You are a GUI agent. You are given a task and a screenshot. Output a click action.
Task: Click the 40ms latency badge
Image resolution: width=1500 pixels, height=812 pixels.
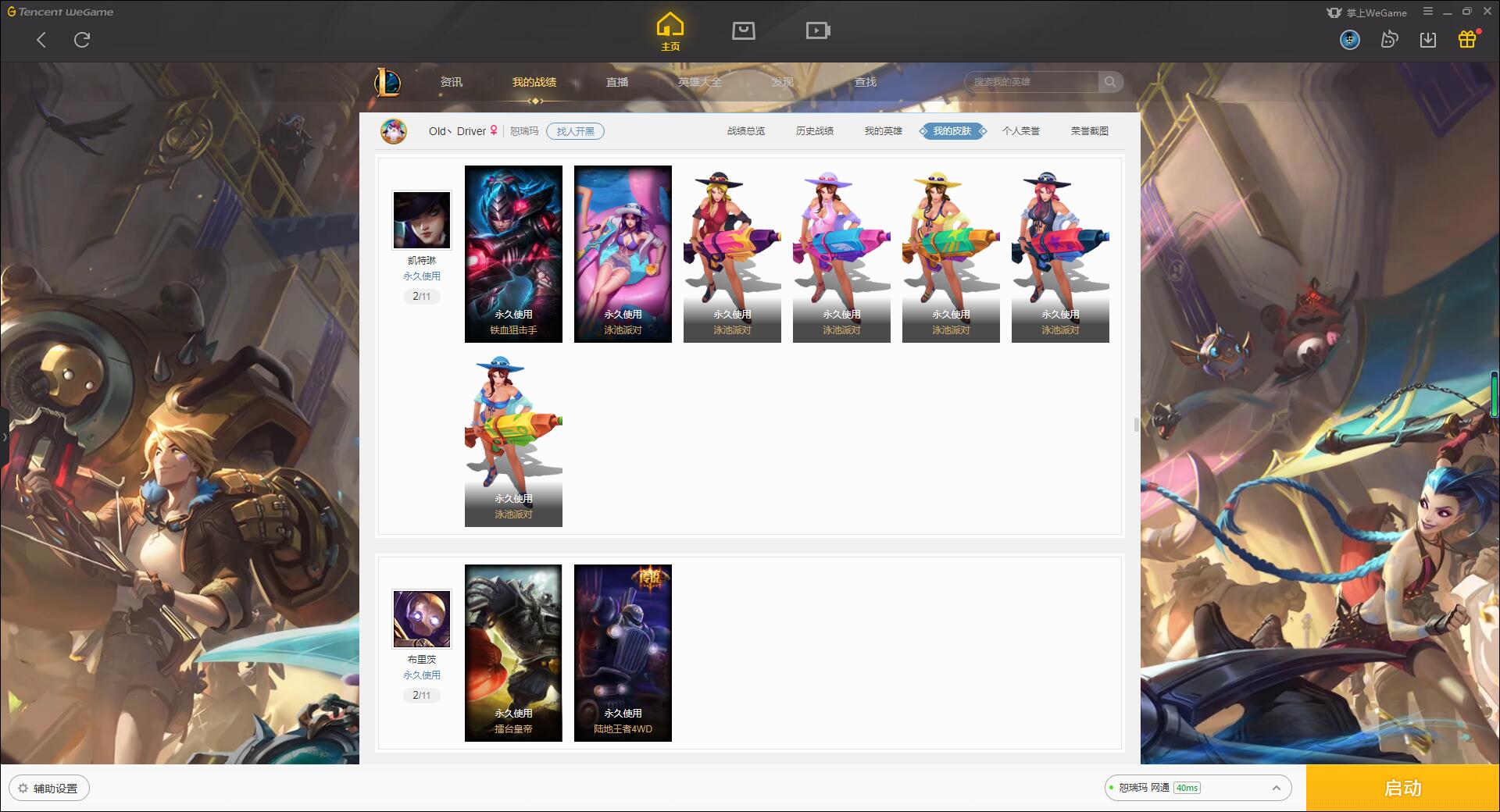click(1187, 788)
